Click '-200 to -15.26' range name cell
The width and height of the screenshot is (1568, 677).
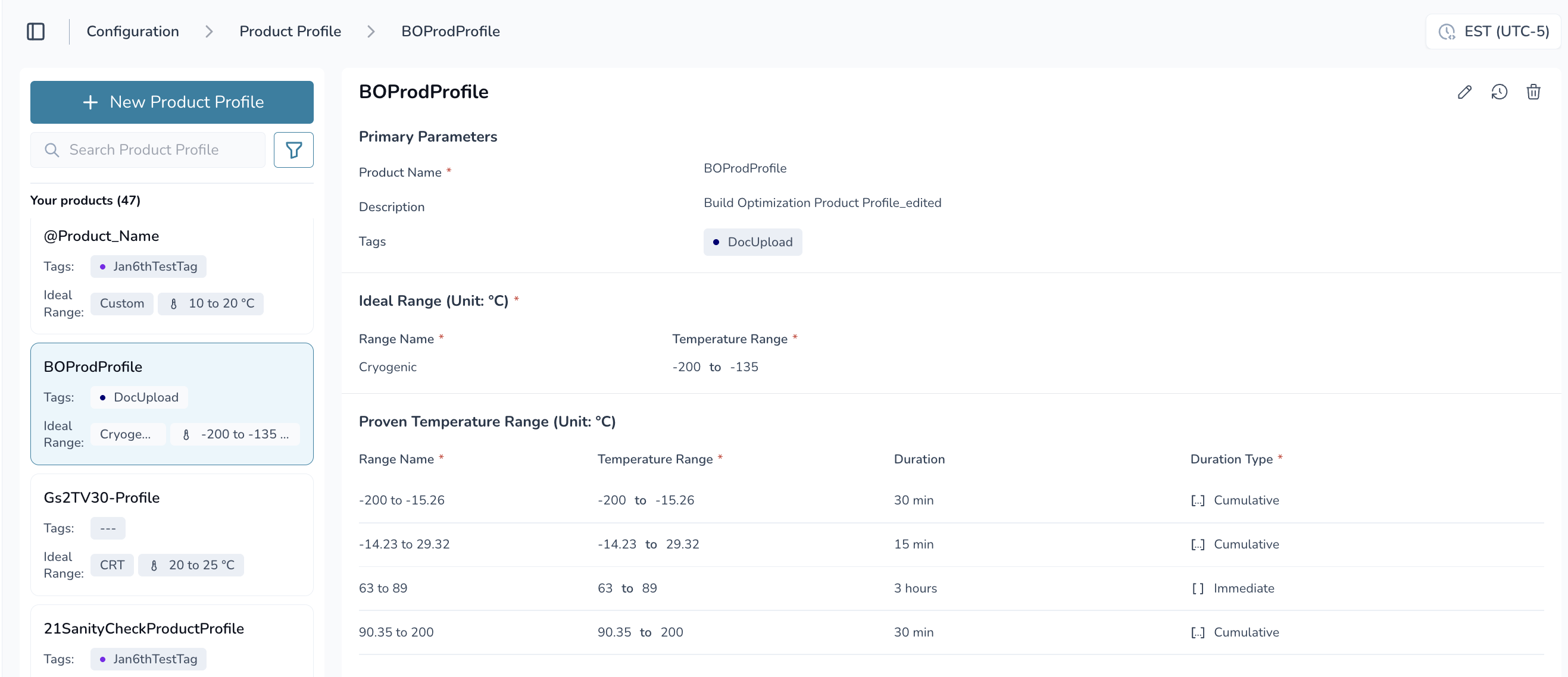tap(401, 500)
